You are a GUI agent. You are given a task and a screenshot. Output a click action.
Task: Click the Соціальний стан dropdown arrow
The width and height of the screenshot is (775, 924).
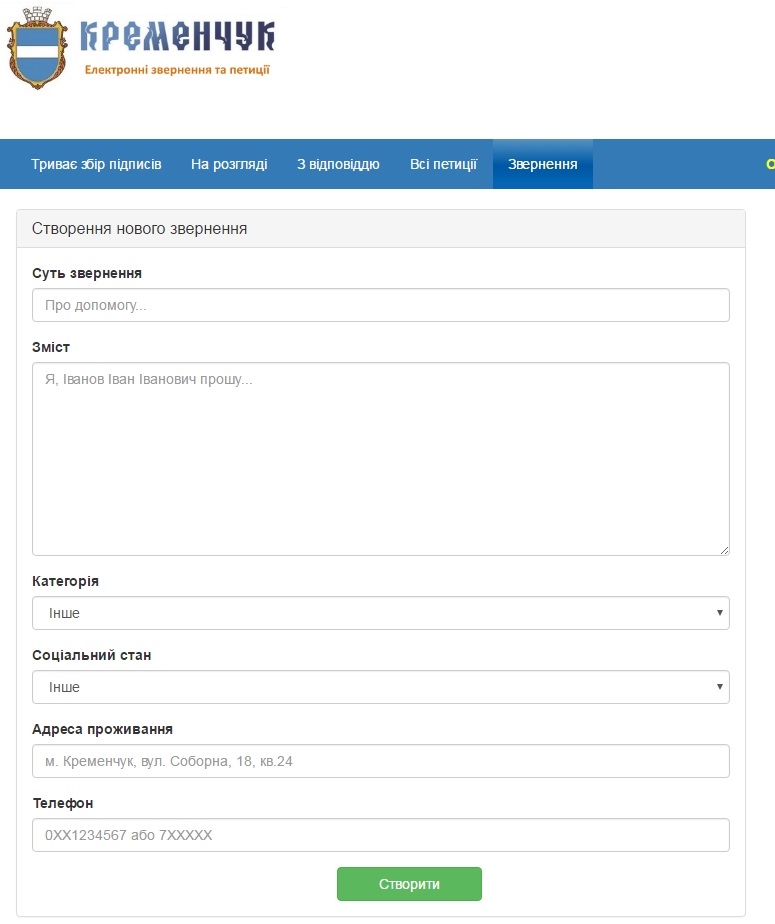719,687
